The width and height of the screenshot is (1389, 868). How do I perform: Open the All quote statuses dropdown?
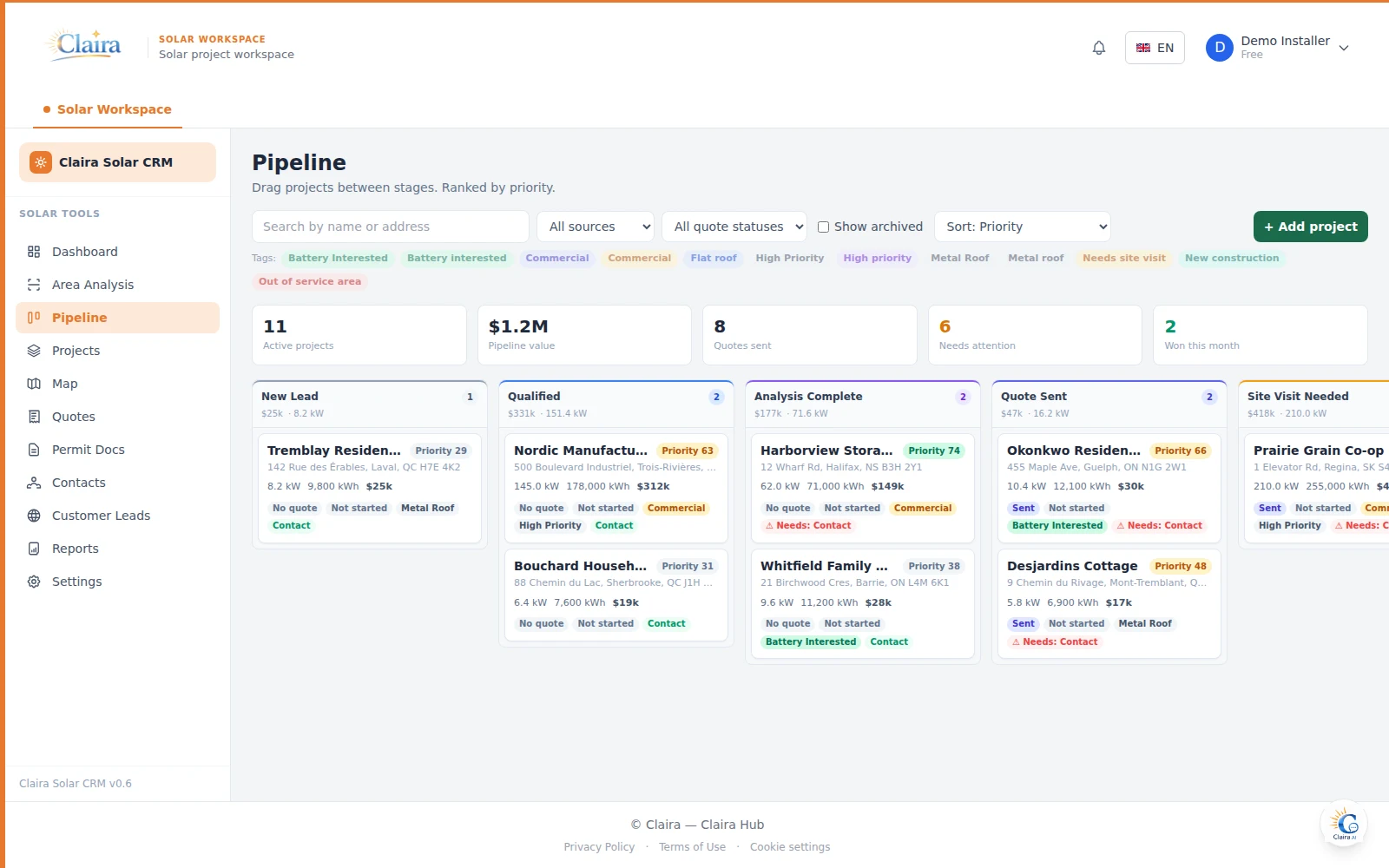pyautogui.click(x=734, y=227)
